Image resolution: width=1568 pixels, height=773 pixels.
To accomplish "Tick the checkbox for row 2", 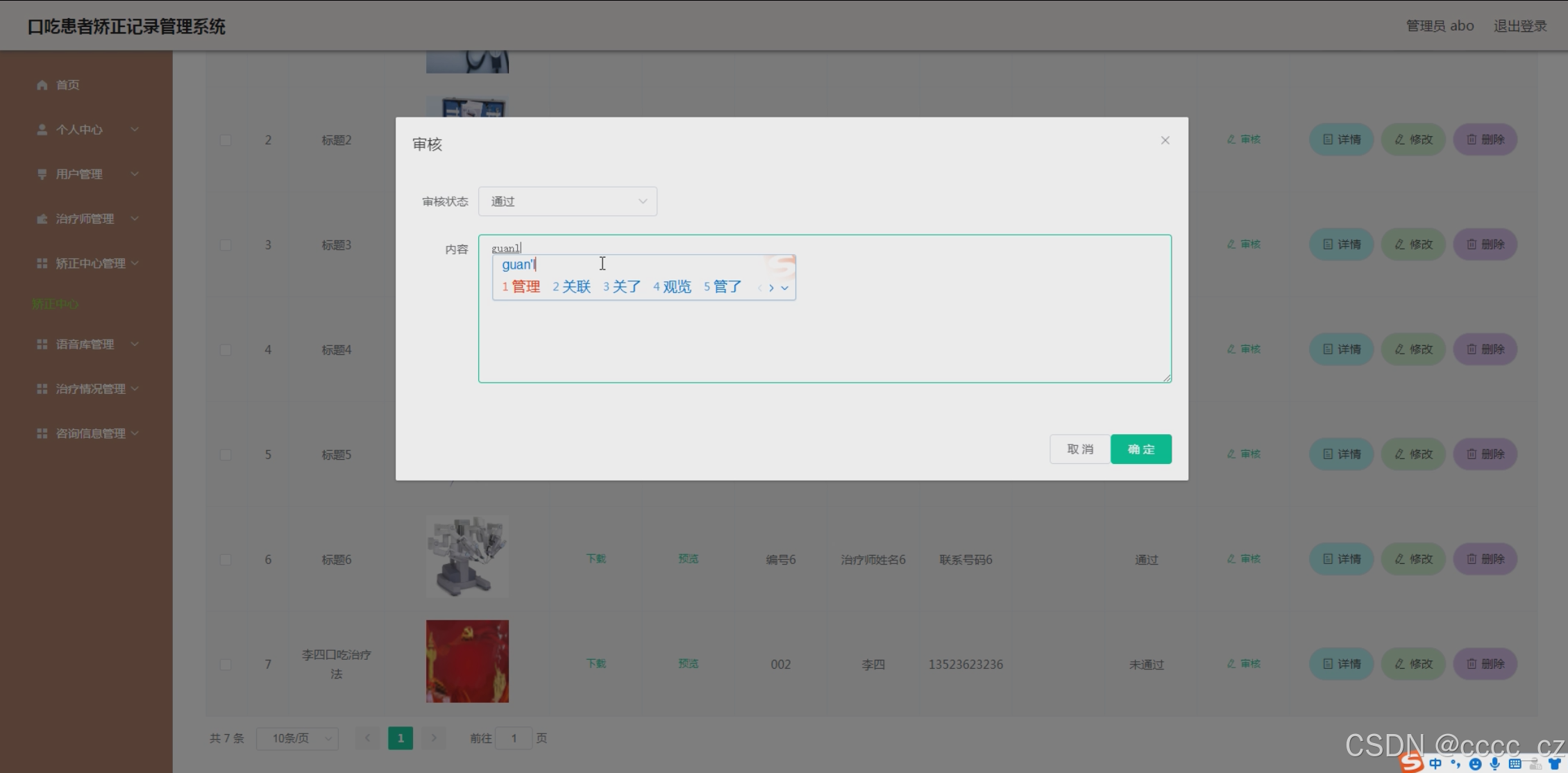I will click(x=226, y=140).
